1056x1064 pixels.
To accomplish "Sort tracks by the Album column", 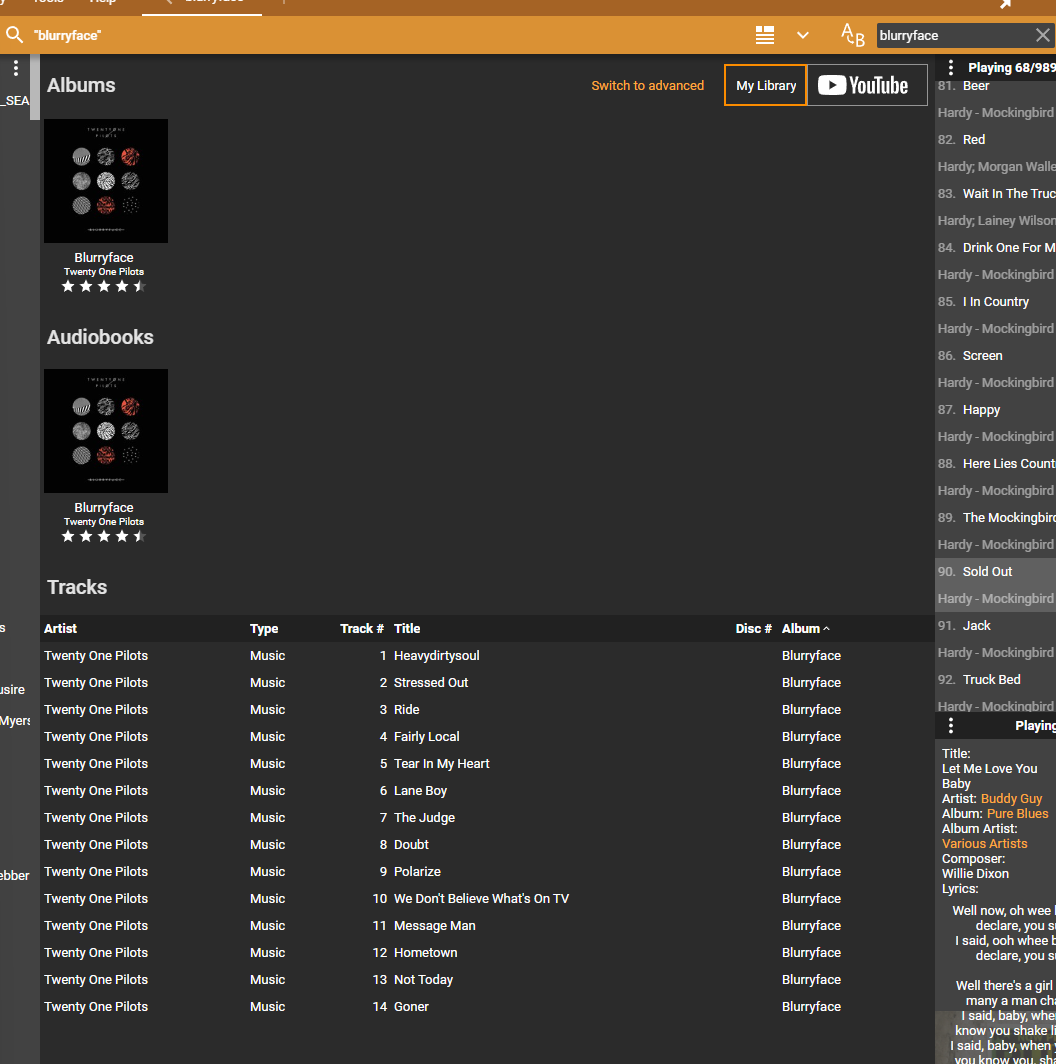I will tap(801, 628).
